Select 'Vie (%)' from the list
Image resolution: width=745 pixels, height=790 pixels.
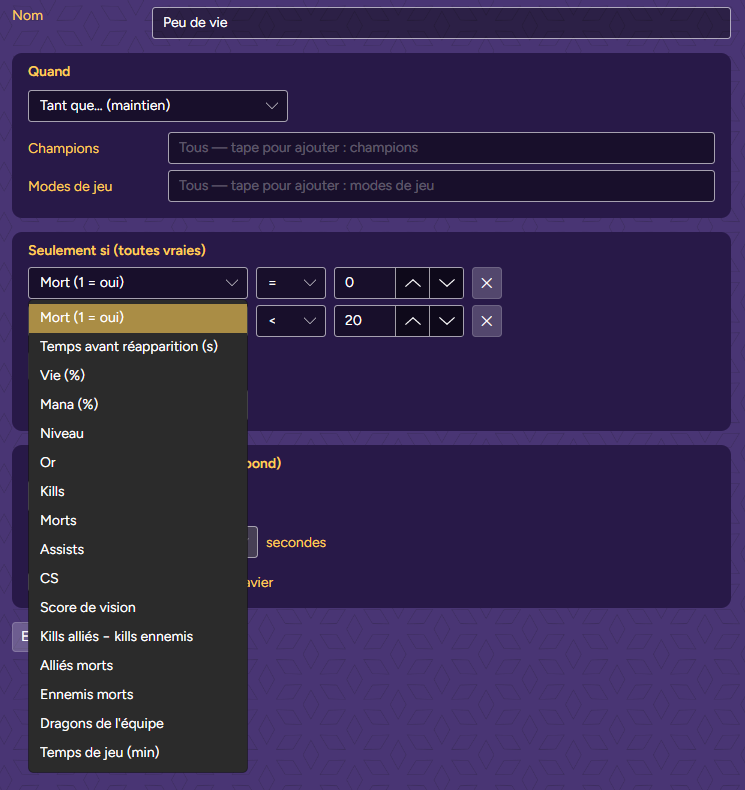pos(138,375)
